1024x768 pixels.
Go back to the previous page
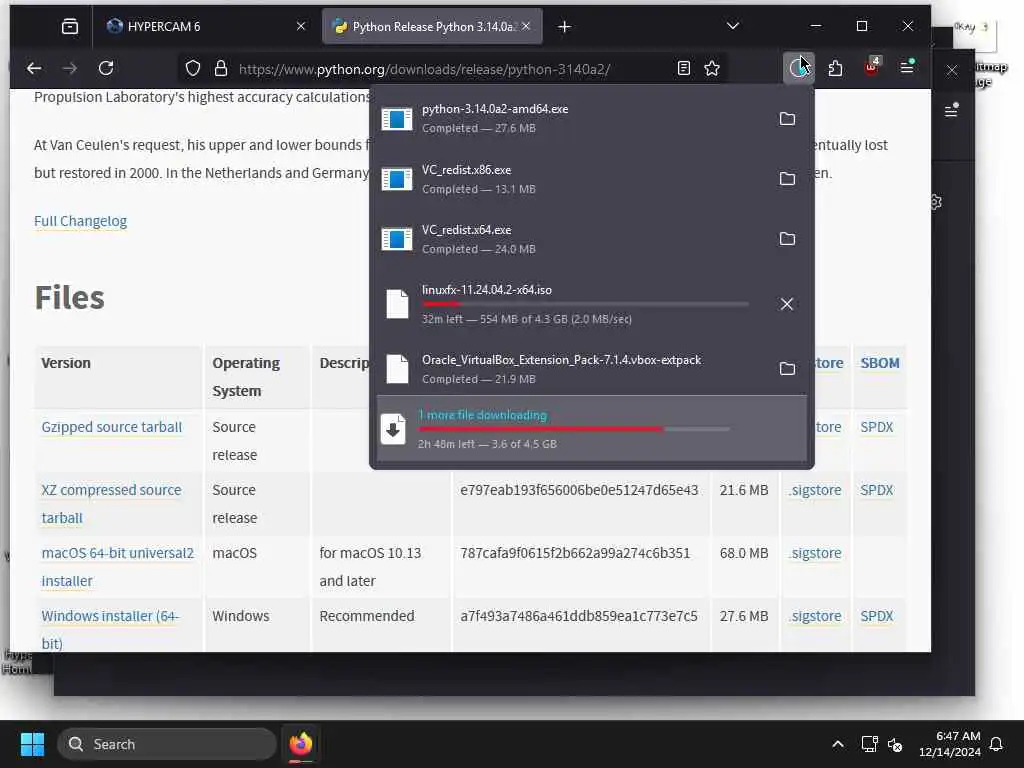pyautogui.click(x=34, y=68)
